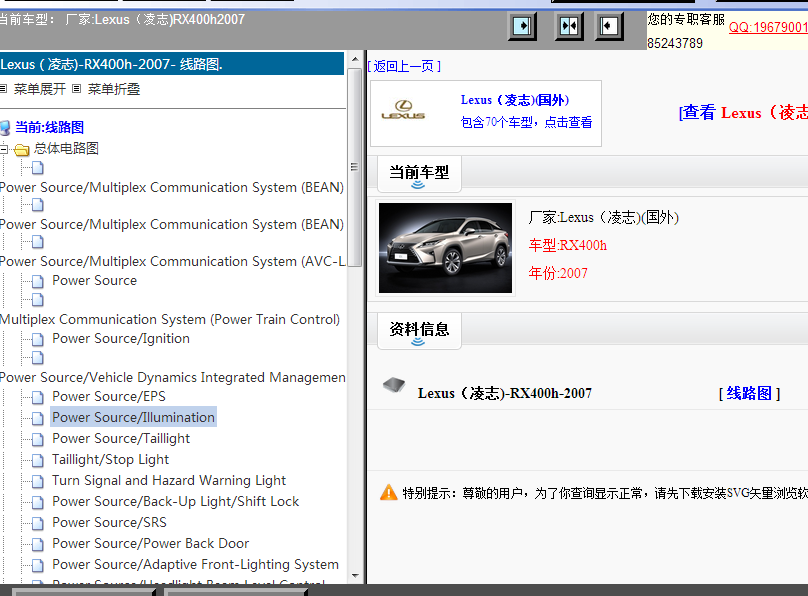
Task: Click page icon beside Adaptive Front-Lighting System
Action: pos(38,566)
